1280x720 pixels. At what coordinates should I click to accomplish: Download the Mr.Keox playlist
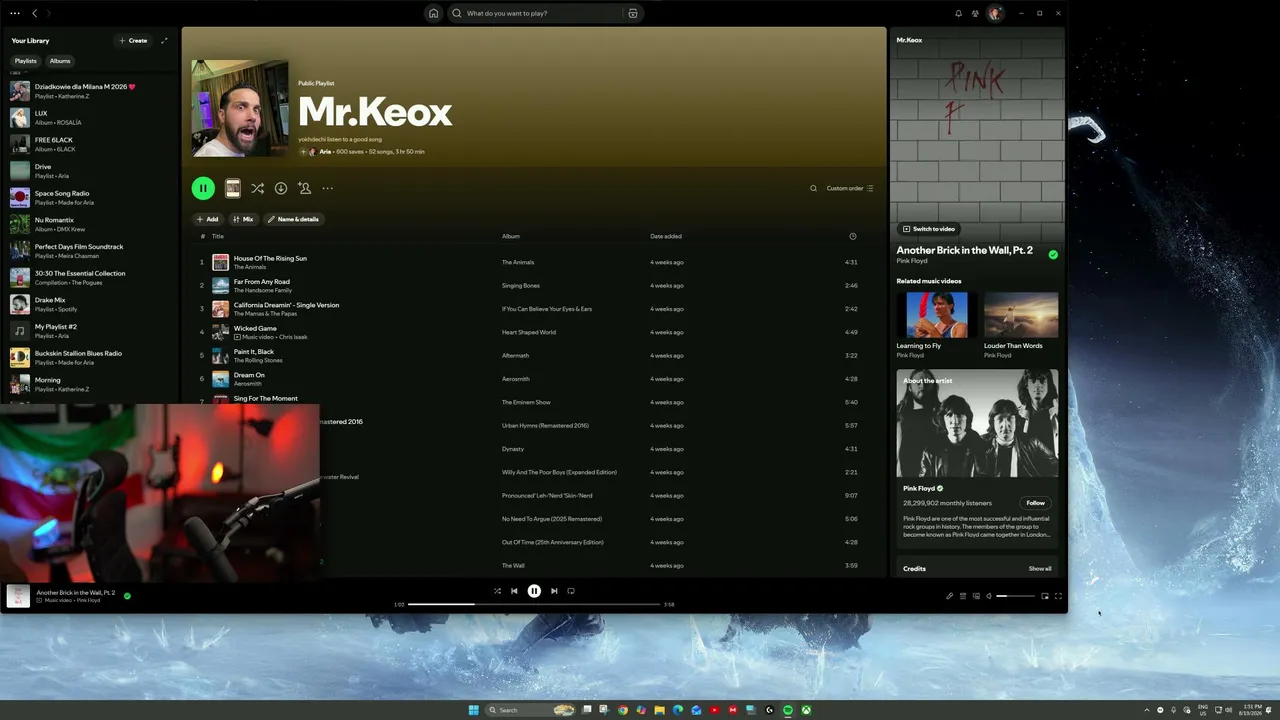pos(281,188)
